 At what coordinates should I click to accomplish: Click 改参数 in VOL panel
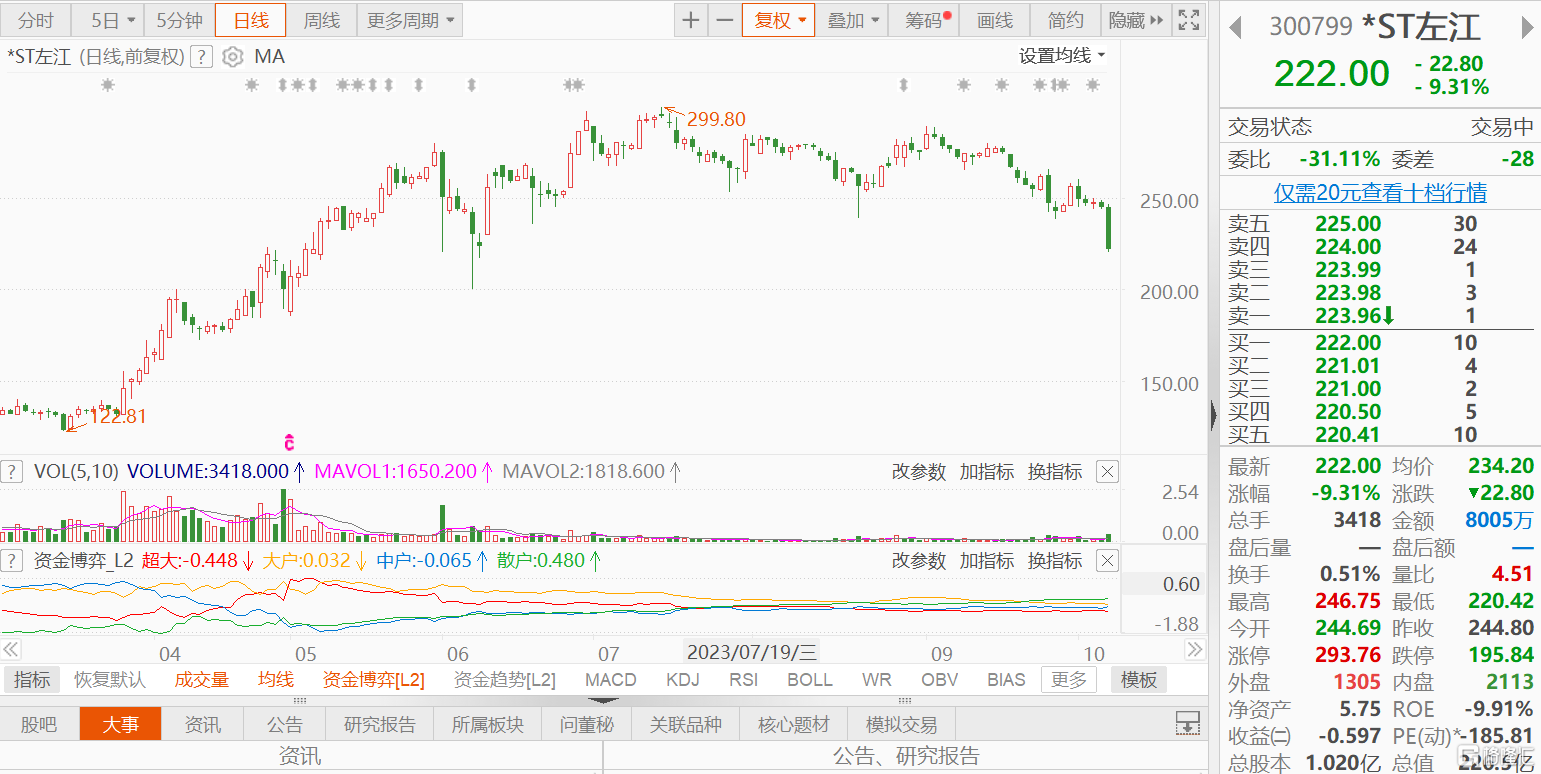point(918,472)
